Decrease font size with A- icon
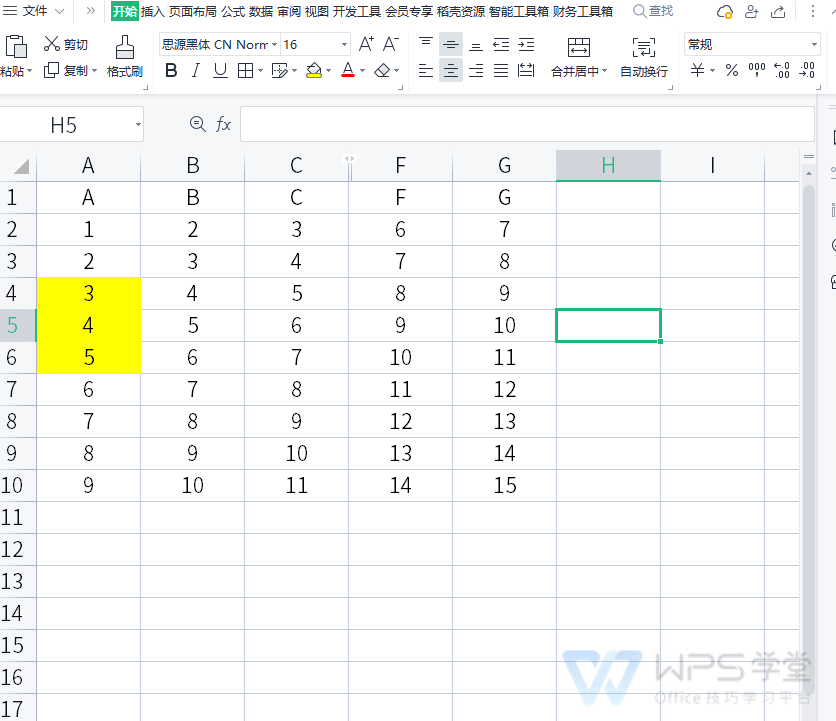This screenshot has width=836, height=721. click(390, 44)
